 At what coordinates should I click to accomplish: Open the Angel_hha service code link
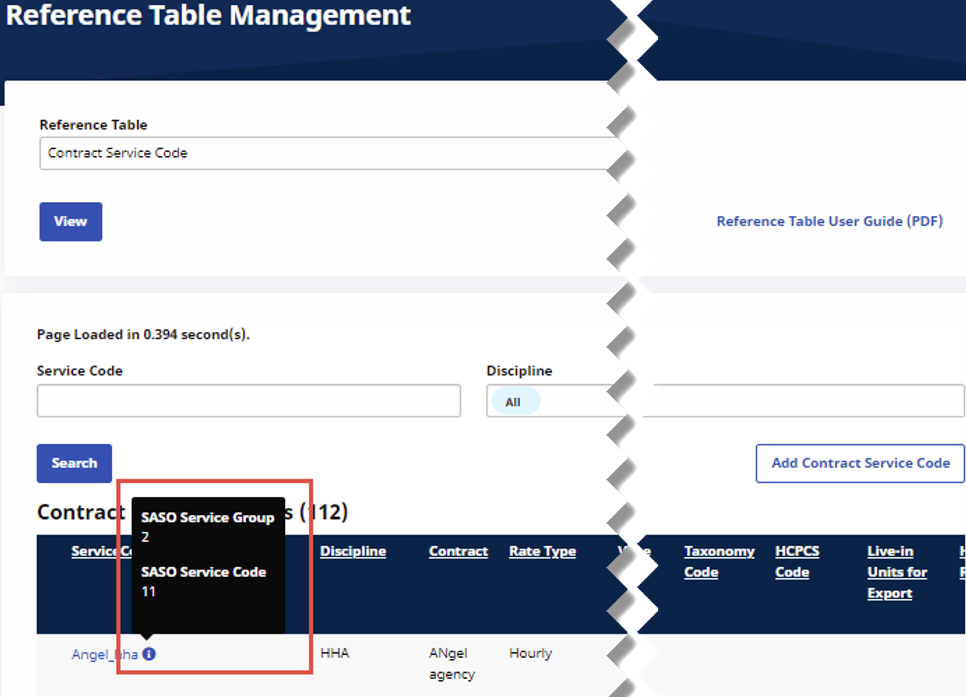coord(104,655)
